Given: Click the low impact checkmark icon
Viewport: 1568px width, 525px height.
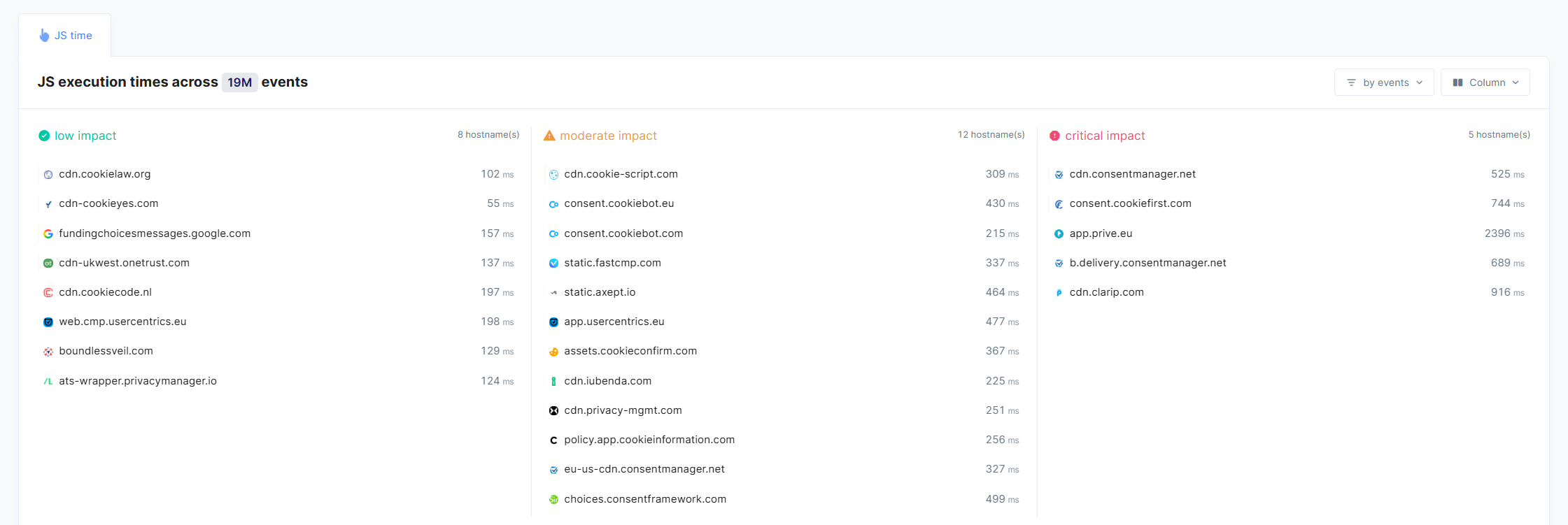Looking at the screenshot, I should pos(44,136).
